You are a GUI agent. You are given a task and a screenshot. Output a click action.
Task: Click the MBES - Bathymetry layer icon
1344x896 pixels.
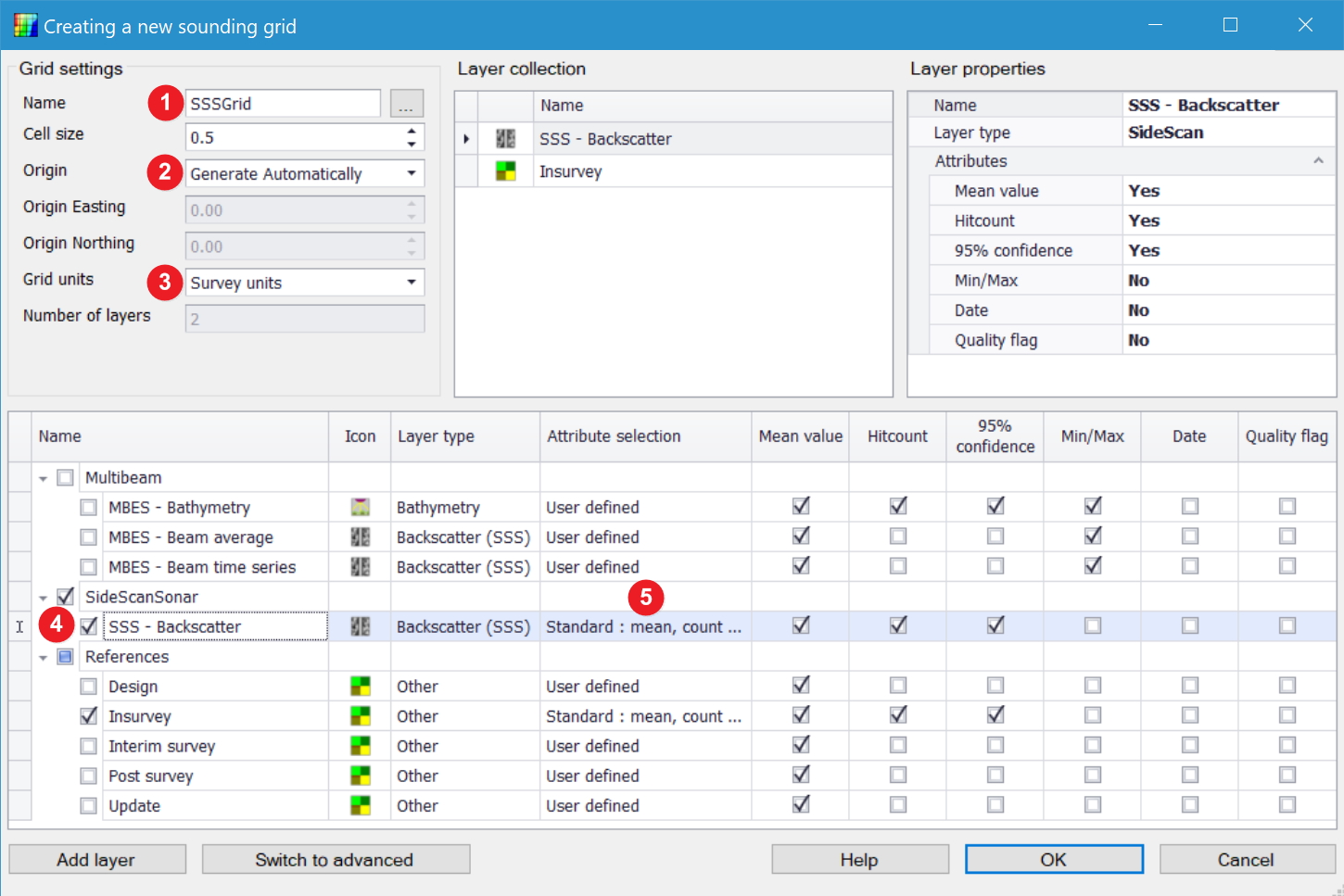[x=361, y=507]
